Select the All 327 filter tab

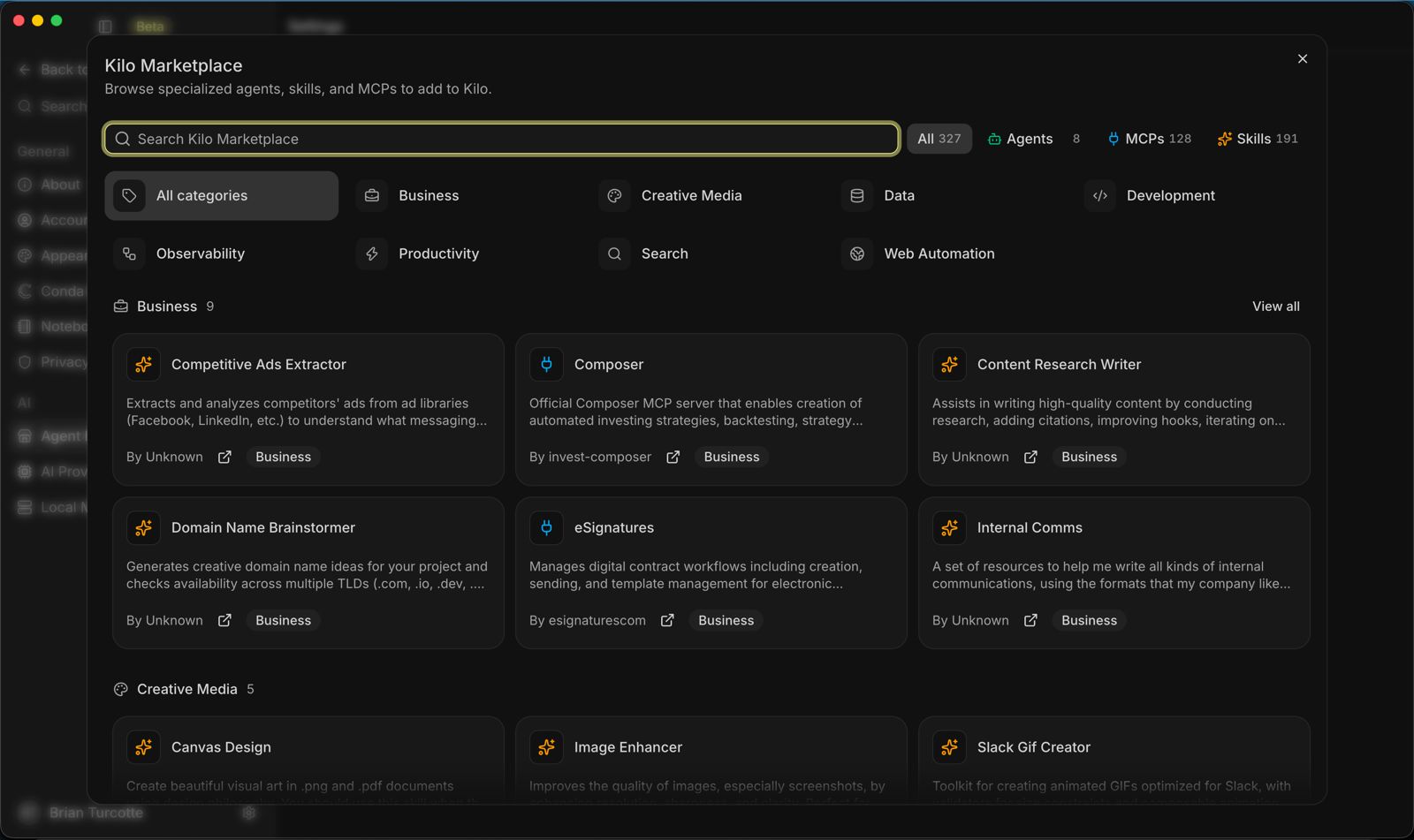(x=939, y=139)
